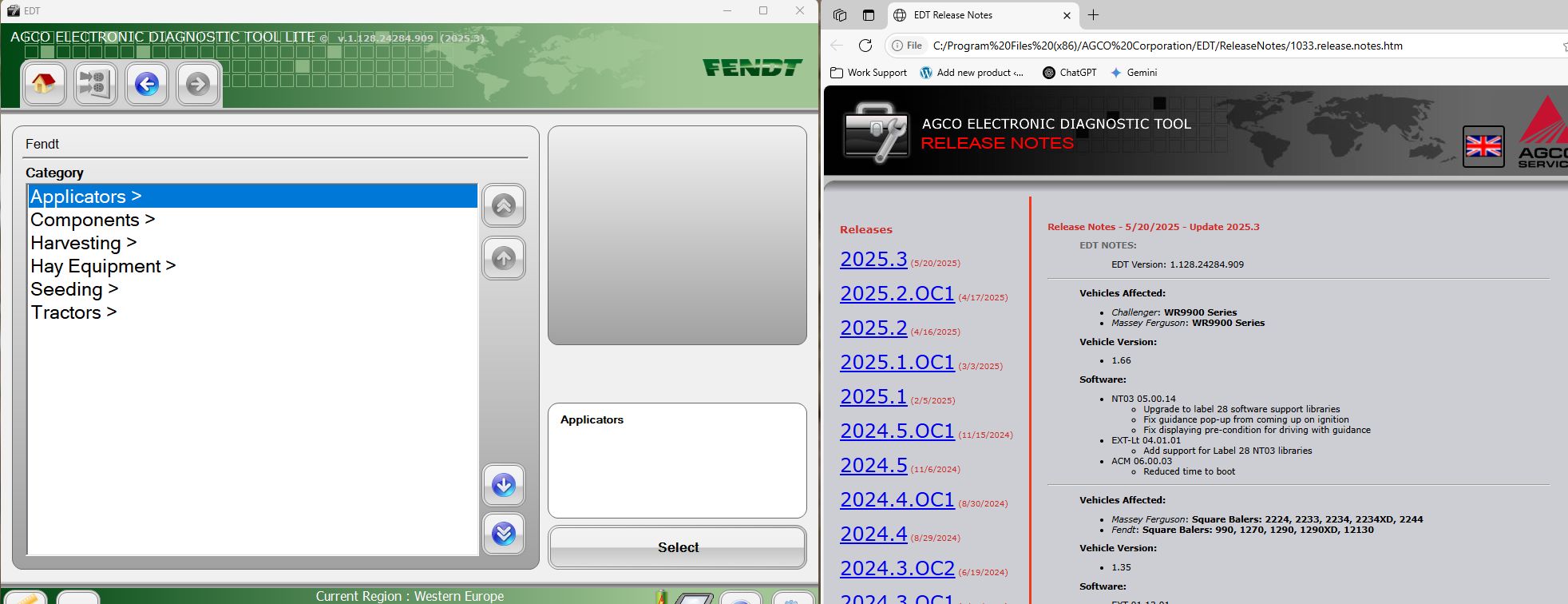Move down one item in category list
Screen dimensions: 1568x604
tap(504, 485)
